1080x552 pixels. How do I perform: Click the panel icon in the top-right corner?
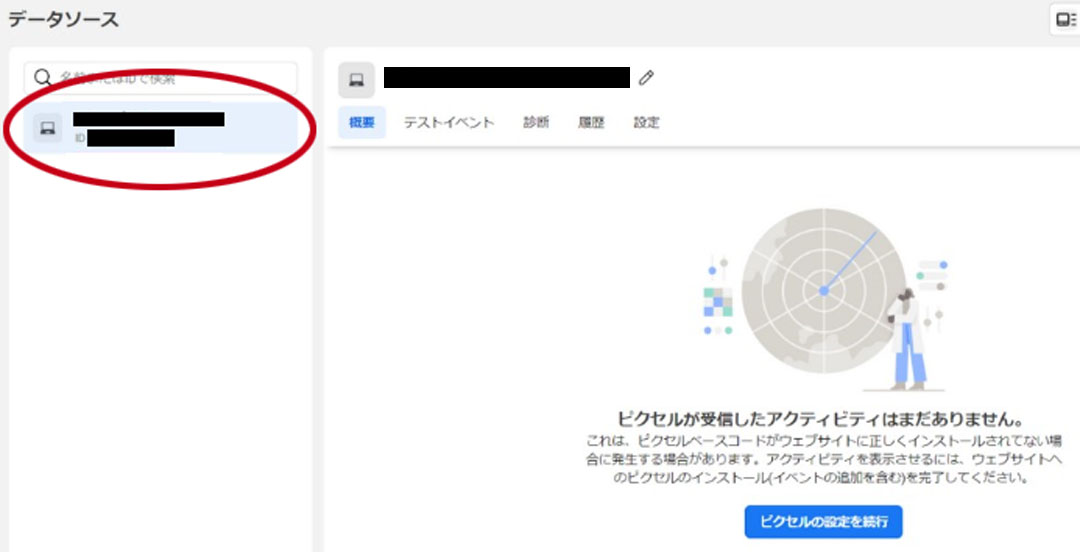[x=1064, y=19]
